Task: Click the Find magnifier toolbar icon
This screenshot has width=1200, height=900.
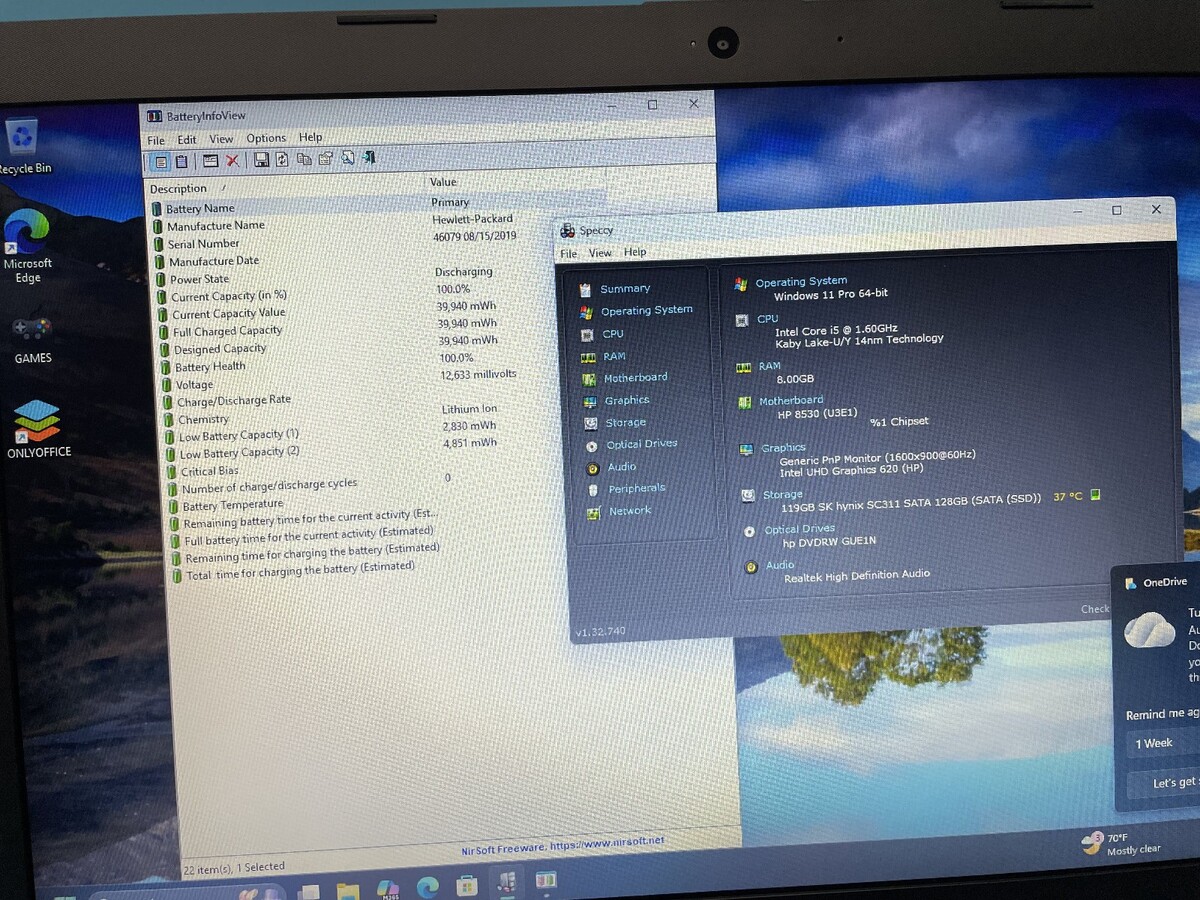Action: click(347, 158)
